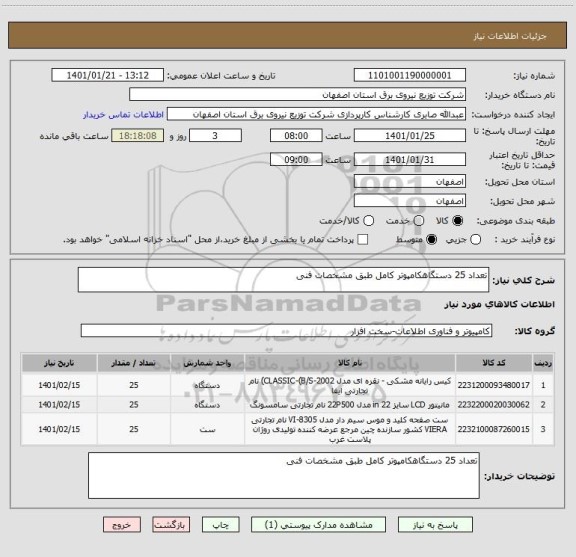The image size is (576, 557).
Task: Click the VI-8305 keyboard and mouse item name
Action: [350, 429]
